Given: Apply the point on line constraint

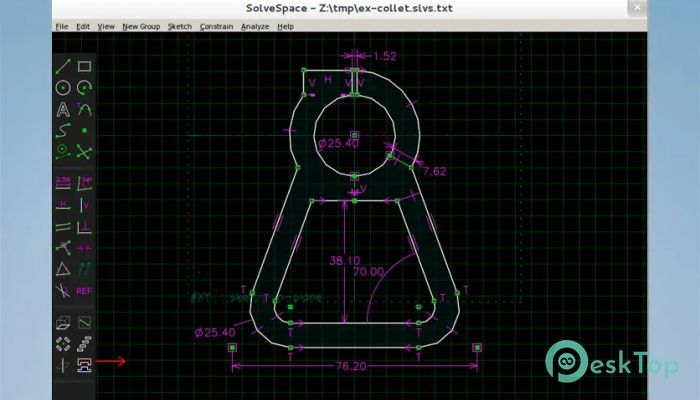Looking at the screenshot, I should (63, 248).
